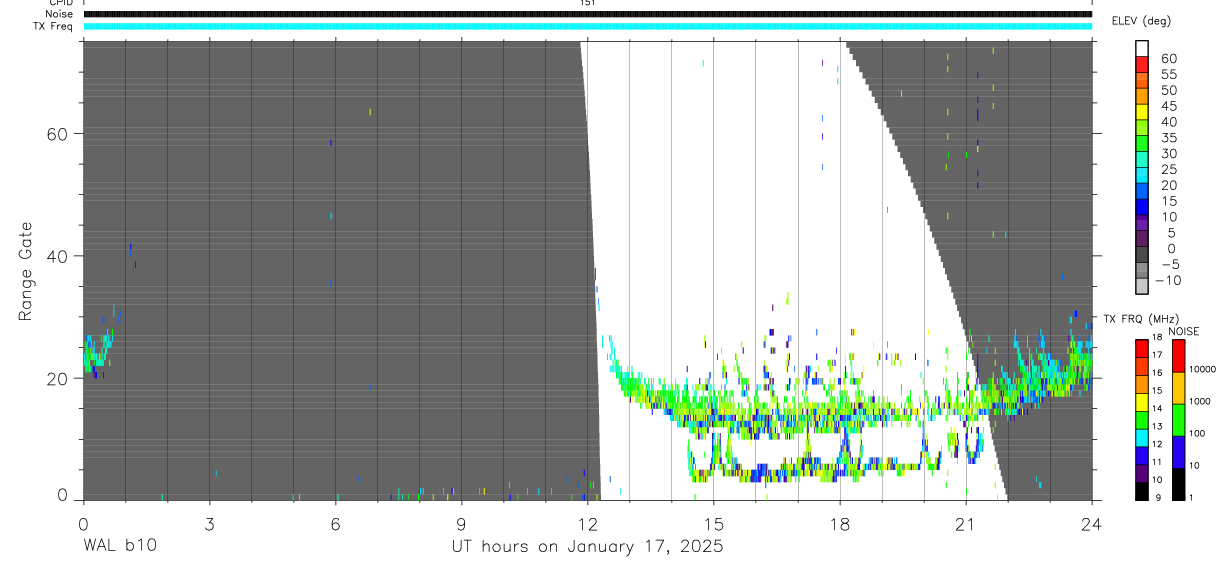Click the 'ELEV (deg)' legend title
Image resolution: width=1228 pixels, height=567 pixels.
coord(1141,21)
